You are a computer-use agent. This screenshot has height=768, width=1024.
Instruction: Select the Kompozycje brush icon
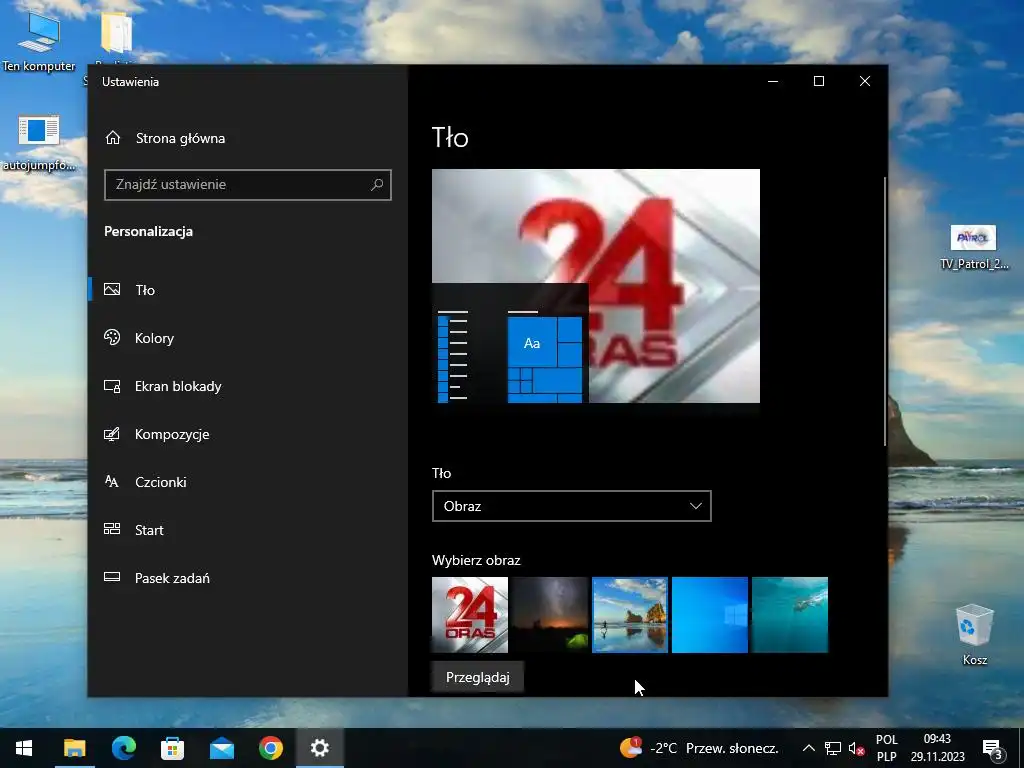[x=112, y=434]
